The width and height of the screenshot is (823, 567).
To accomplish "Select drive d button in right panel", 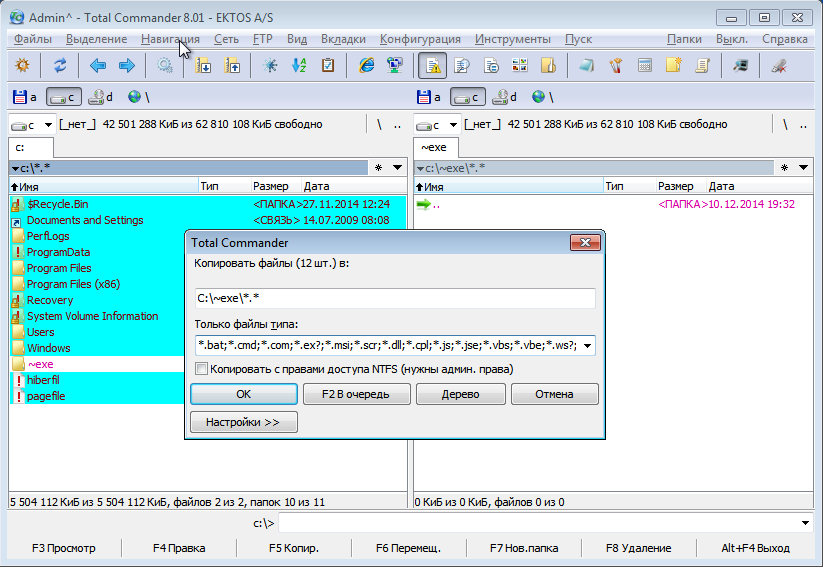I will (x=504, y=97).
